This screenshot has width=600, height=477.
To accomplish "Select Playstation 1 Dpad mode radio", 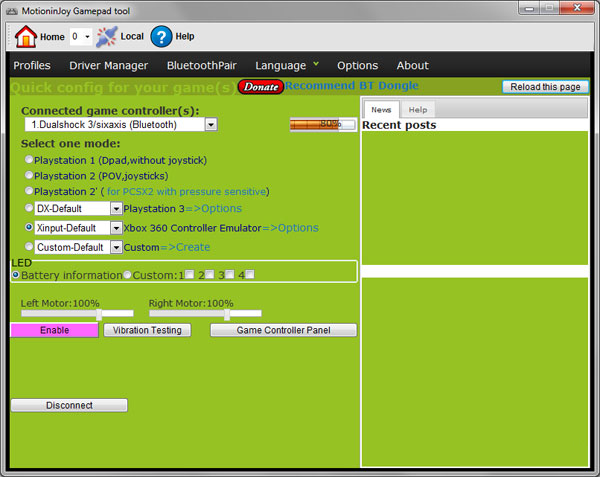I will (x=29, y=159).
